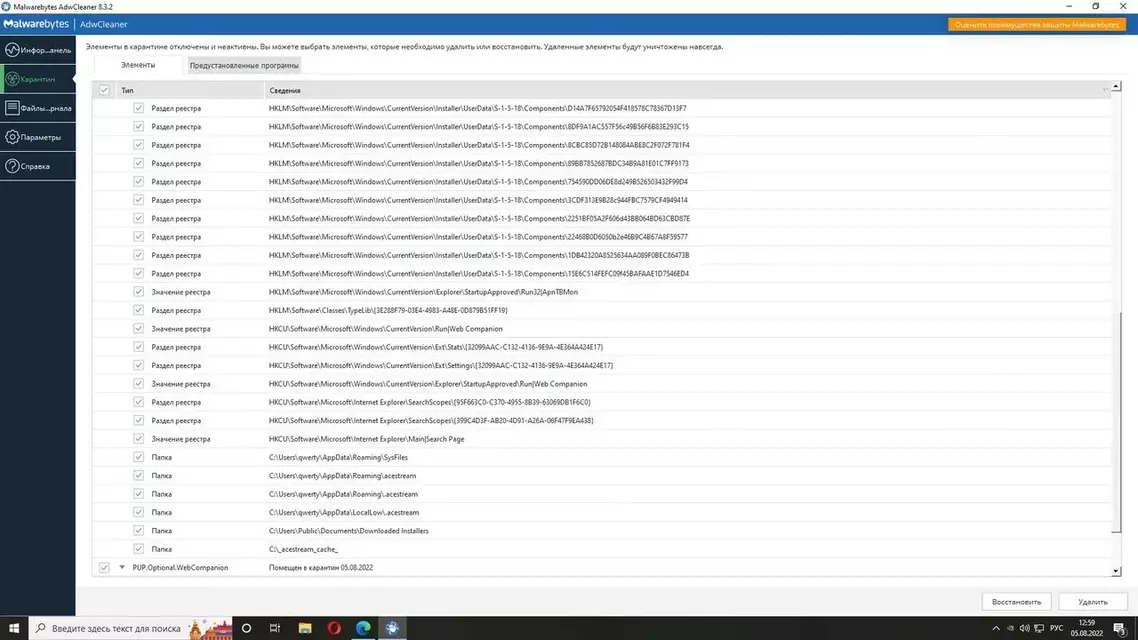
Task: Open the log files (Файлы...рнала) section
Action: [38, 108]
